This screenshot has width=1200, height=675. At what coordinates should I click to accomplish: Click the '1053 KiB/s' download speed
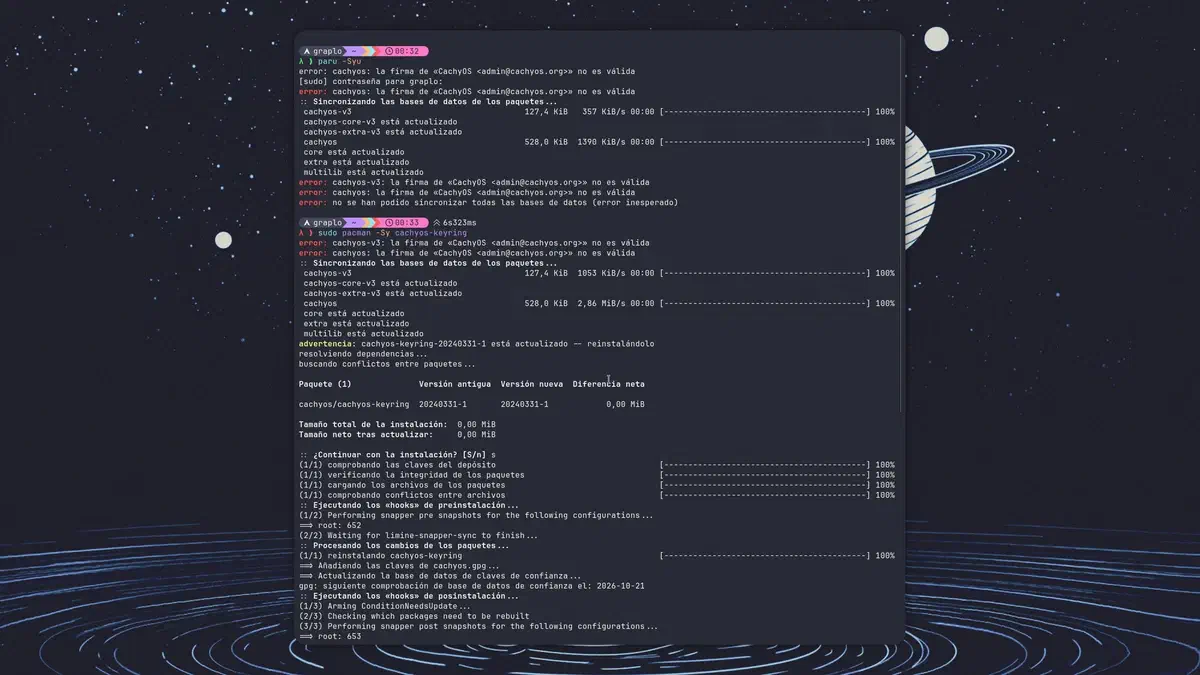pyautogui.click(x=602, y=273)
